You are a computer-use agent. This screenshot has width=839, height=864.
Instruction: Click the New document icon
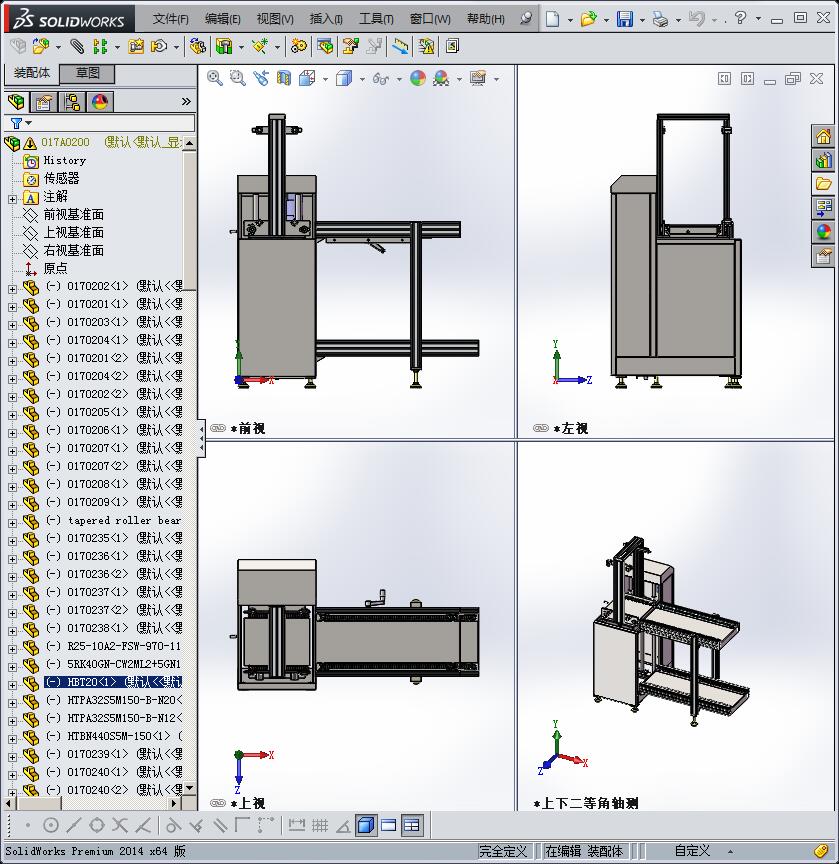point(552,19)
